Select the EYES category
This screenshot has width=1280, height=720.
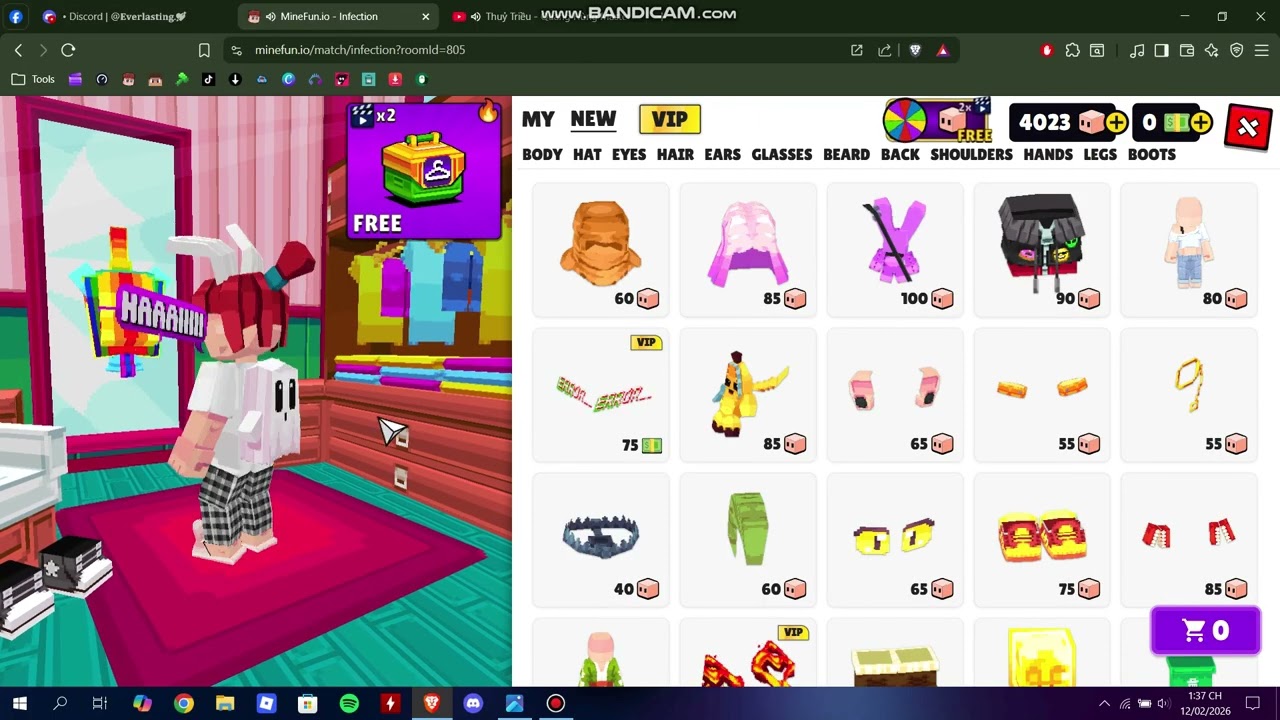pos(629,154)
